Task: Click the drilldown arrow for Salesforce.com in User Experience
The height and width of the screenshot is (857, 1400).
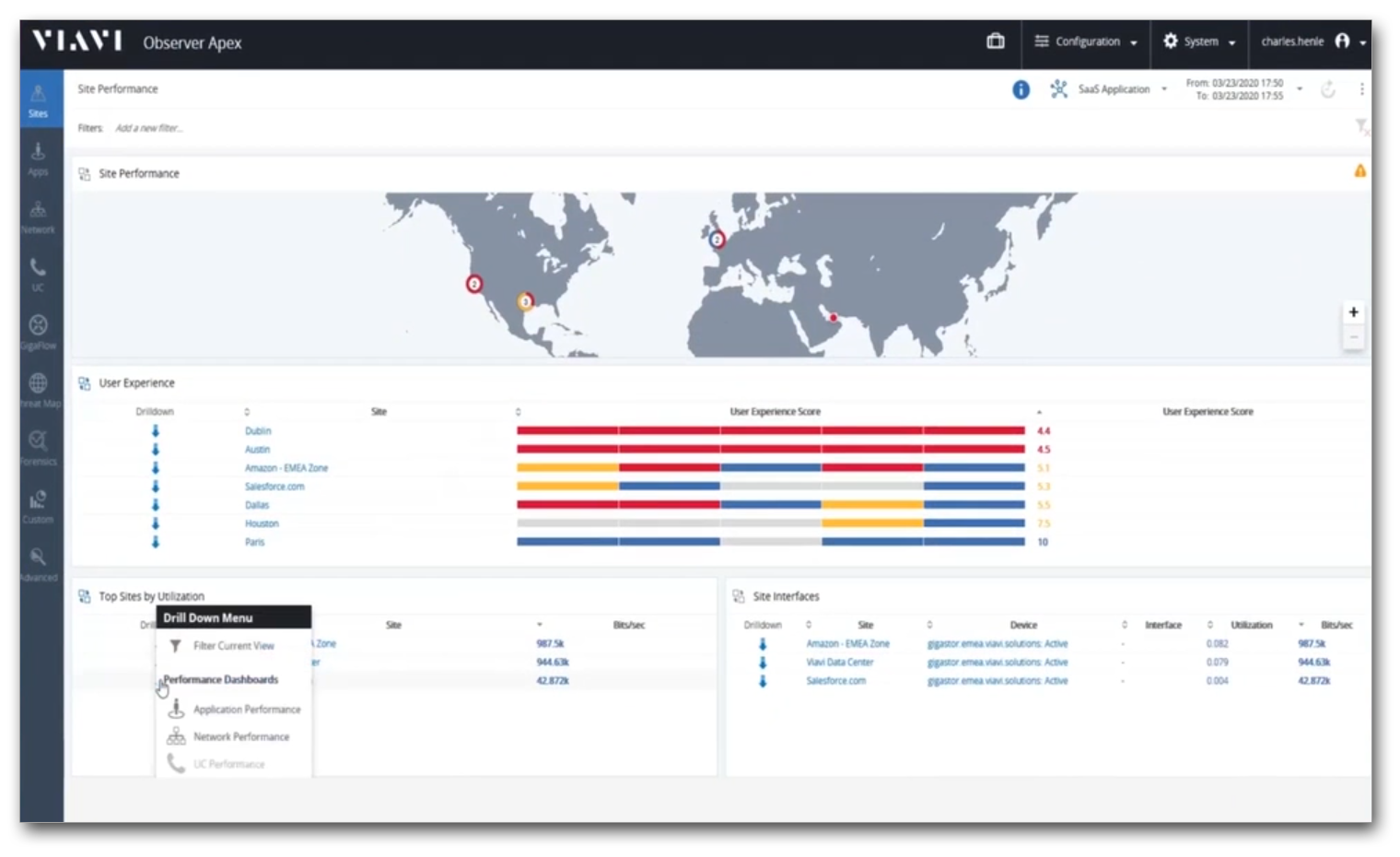Action: (155, 486)
